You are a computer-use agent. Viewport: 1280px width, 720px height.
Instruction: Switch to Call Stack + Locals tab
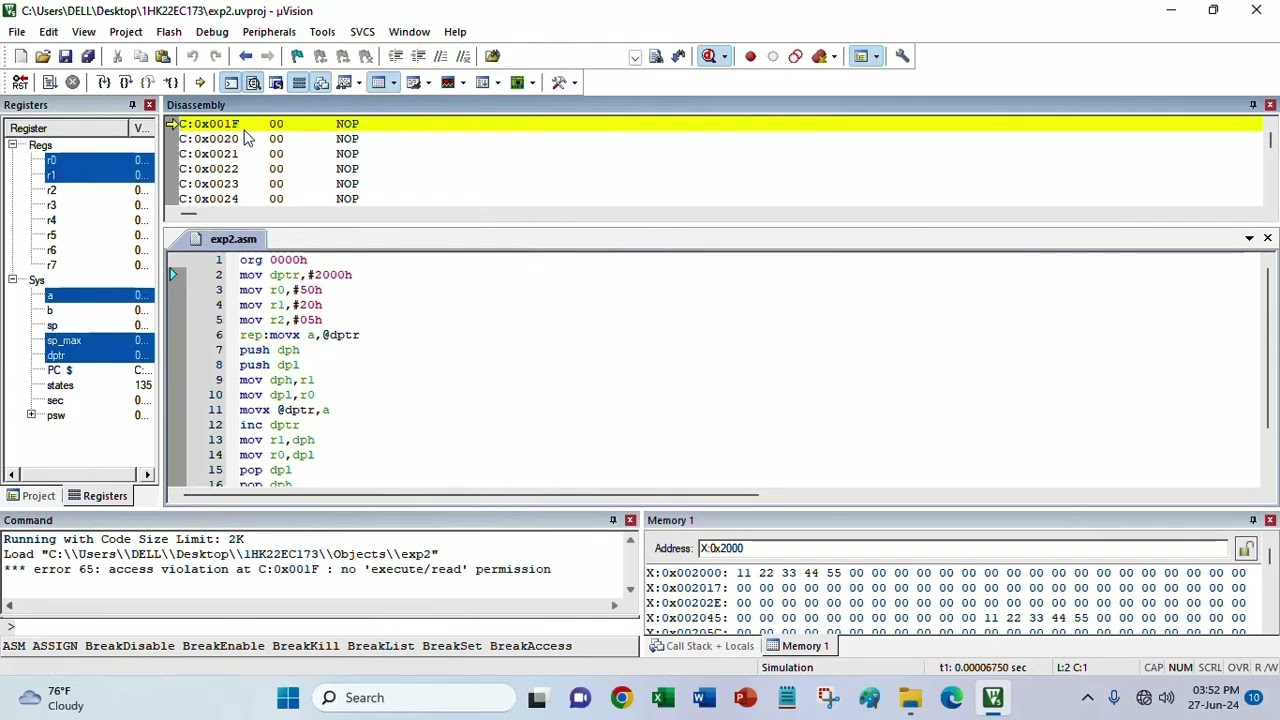tap(702, 646)
